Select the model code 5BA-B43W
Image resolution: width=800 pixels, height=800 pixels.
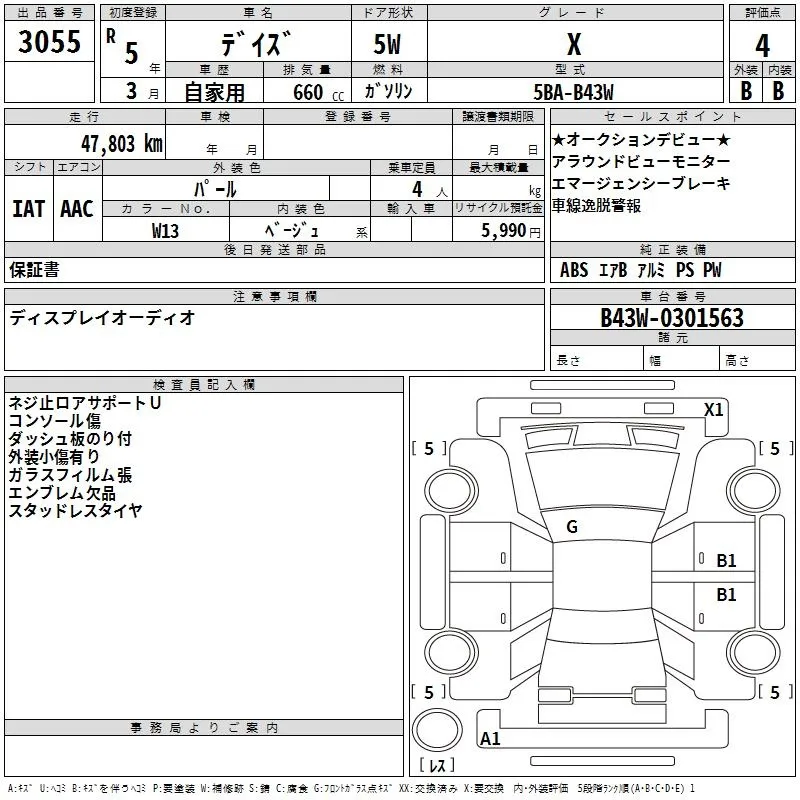tap(573, 91)
